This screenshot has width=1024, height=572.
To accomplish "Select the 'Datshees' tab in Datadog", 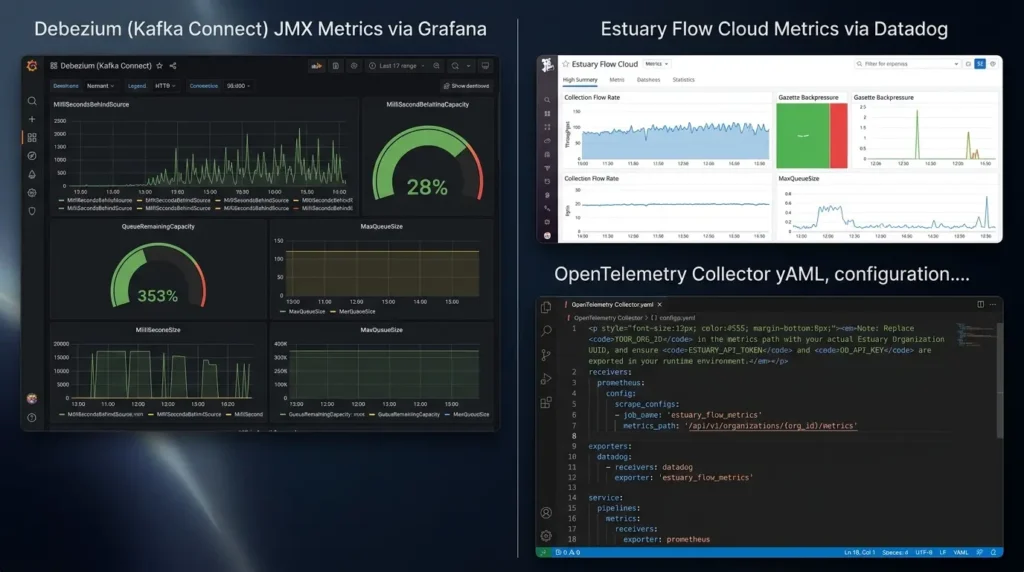I will click(x=648, y=80).
